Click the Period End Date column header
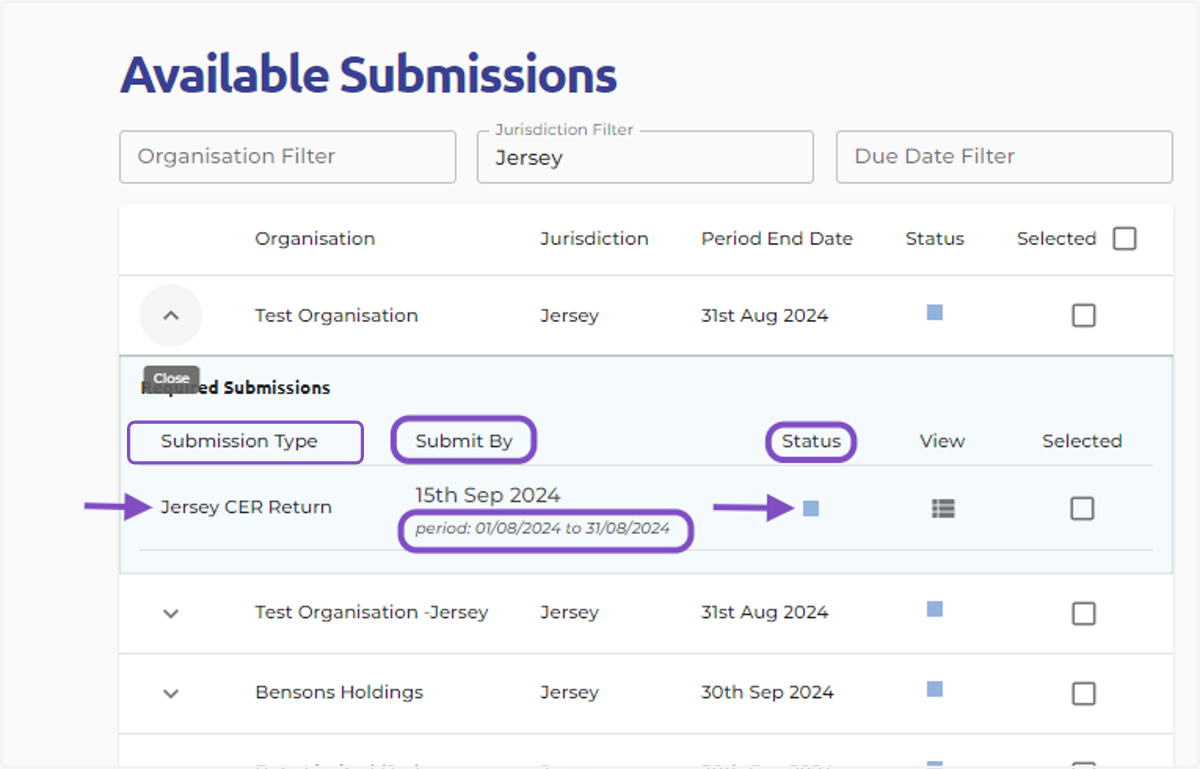Image resolution: width=1200 pixels, height=769 pixels. point(777,239)
